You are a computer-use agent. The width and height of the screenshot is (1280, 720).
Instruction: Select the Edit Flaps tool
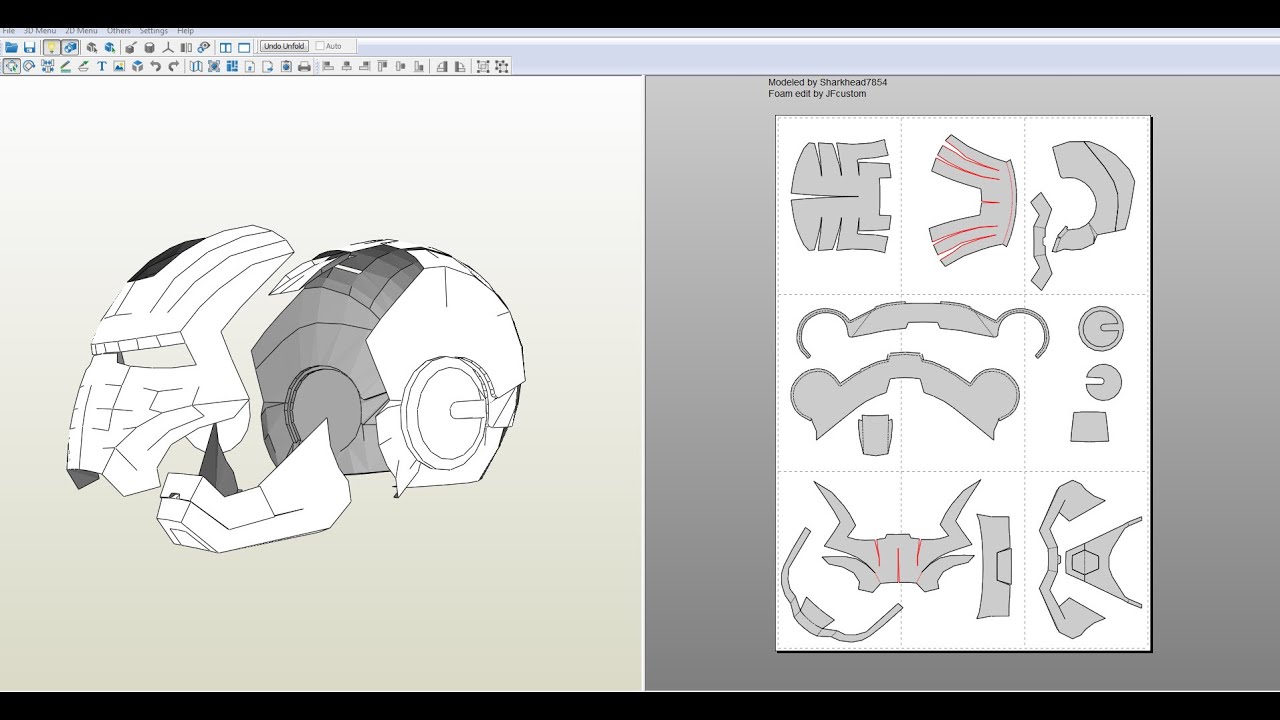[x=83, y=66]
